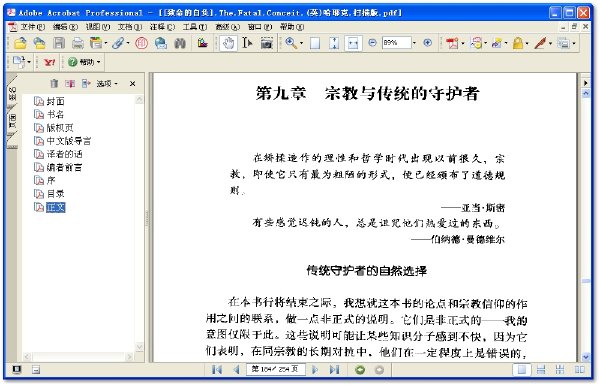Open the 工具 (Tools) menu
Viewport: 600px width, 386px height.
point(195,27)
